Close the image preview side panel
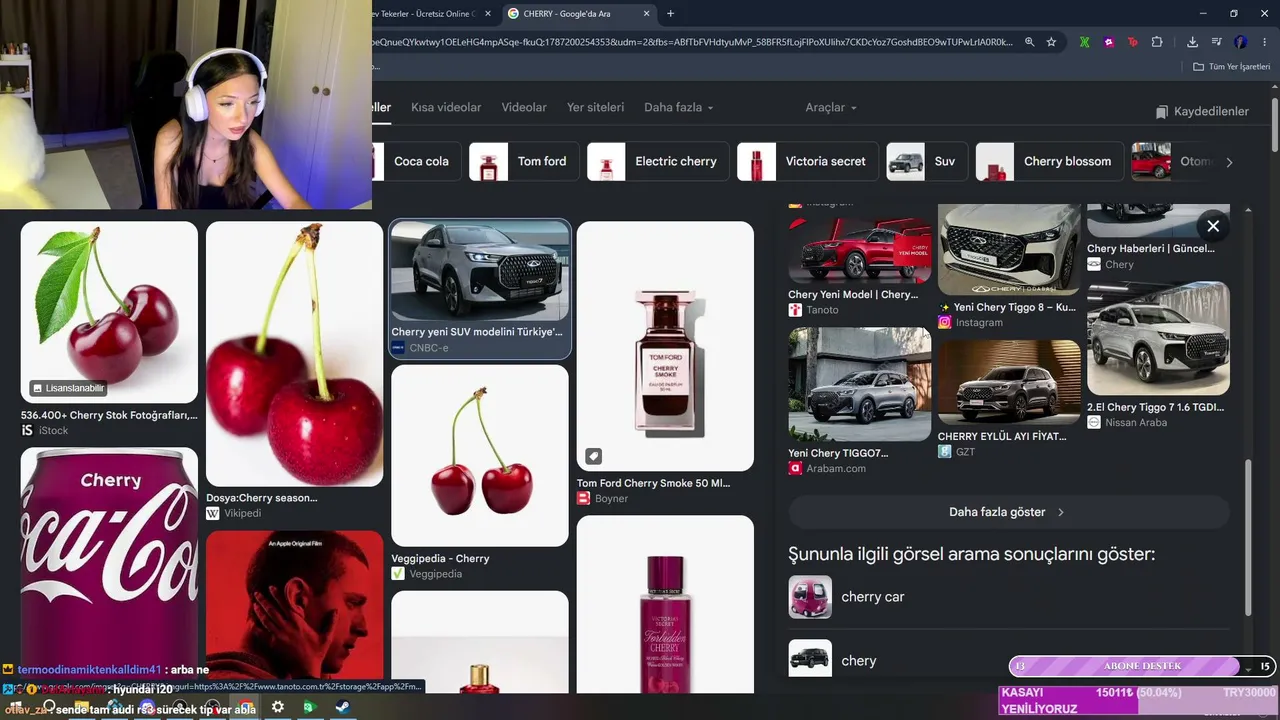Image resolution: width=1280 pixels, height=720 pixels. tap(1213, 226)
